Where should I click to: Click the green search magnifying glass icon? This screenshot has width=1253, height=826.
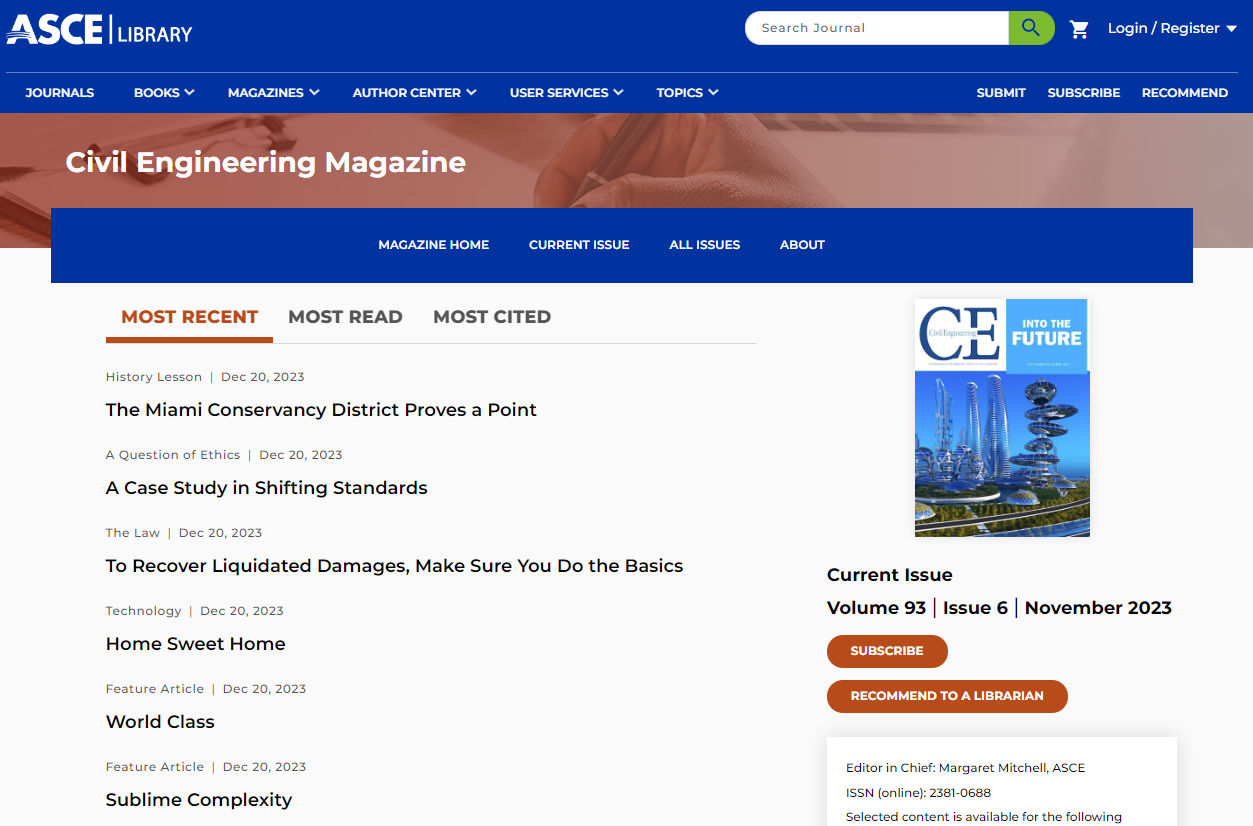1030,27
